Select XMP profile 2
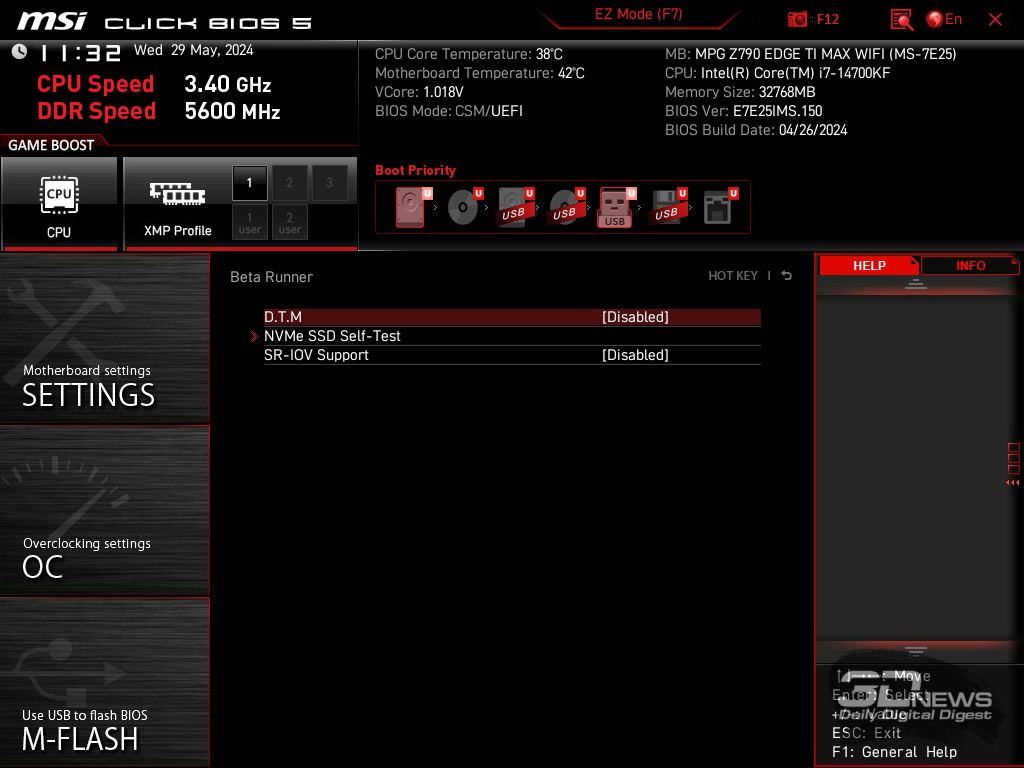The width and height of the screenshot is (1024, 768). coord(289,183)
